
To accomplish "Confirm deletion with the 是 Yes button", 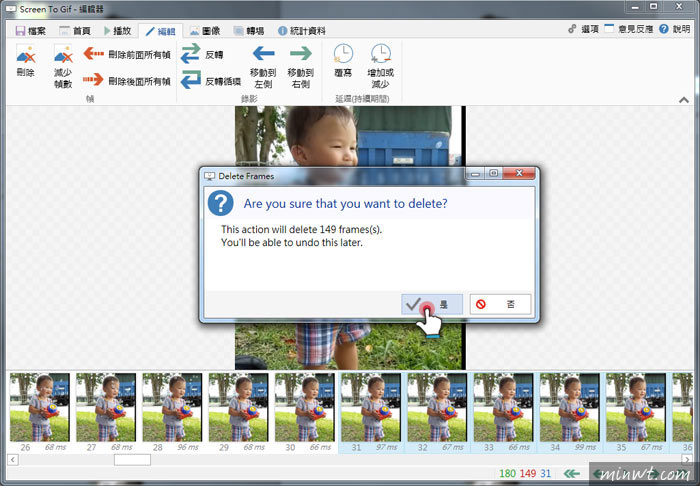I will click(x=432, y=304).
